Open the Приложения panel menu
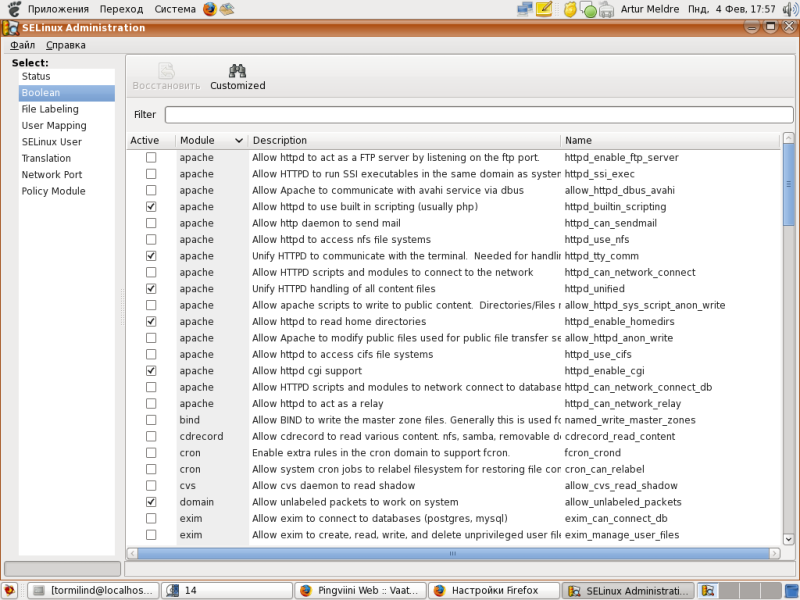 point(58,9)
